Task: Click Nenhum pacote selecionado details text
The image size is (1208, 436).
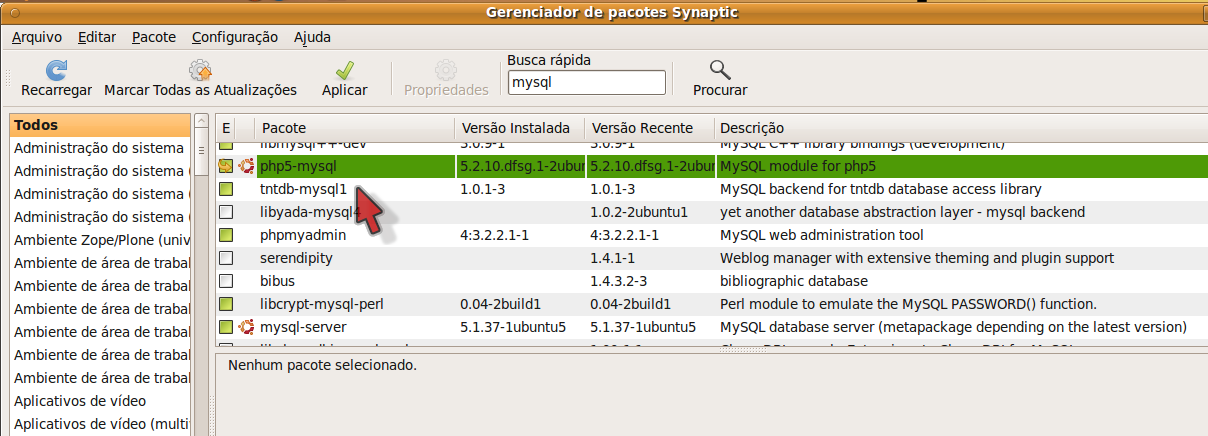Action: [322, 365]
